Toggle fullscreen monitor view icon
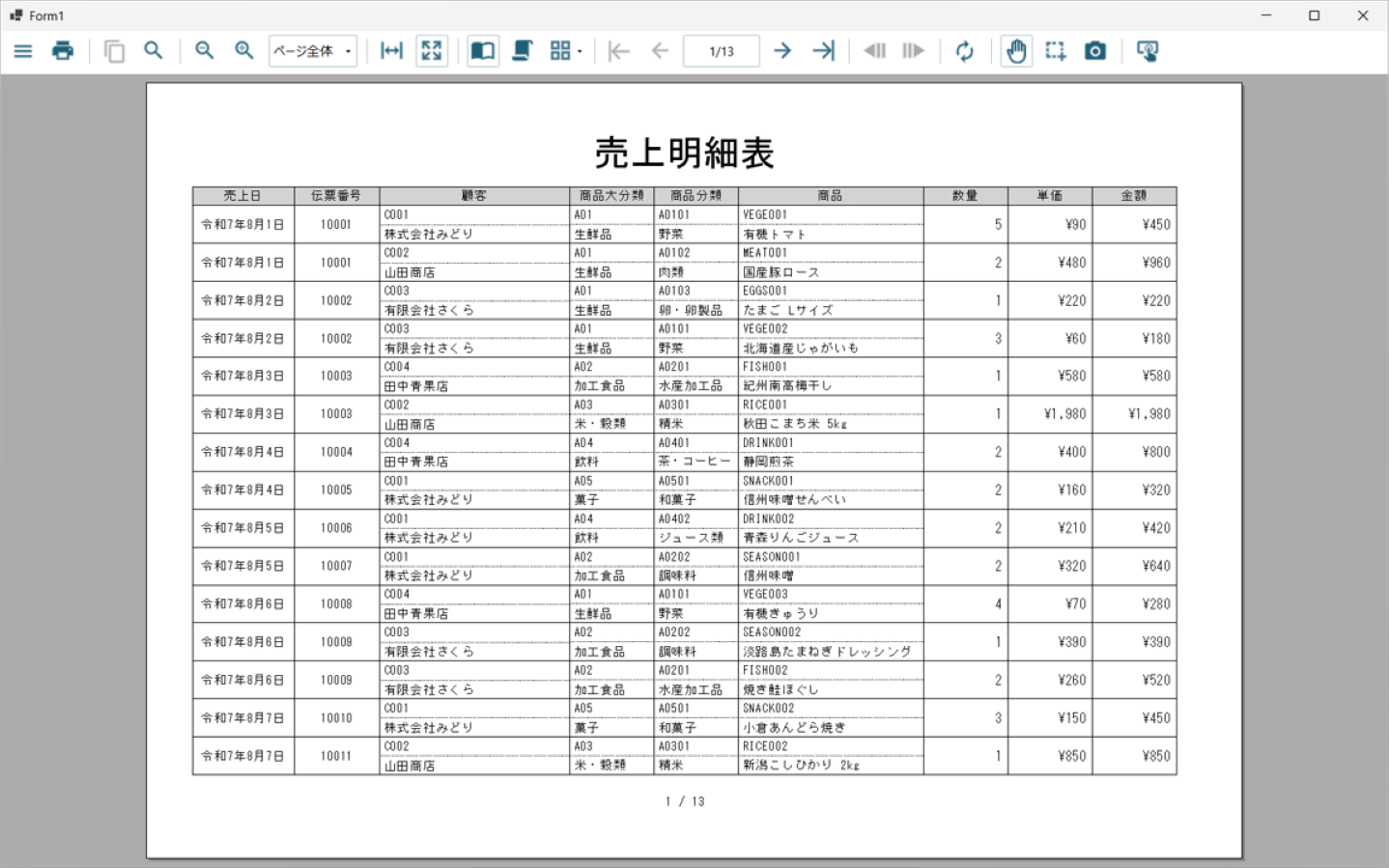The image size is (1389, 868). tap(1148, 51)
